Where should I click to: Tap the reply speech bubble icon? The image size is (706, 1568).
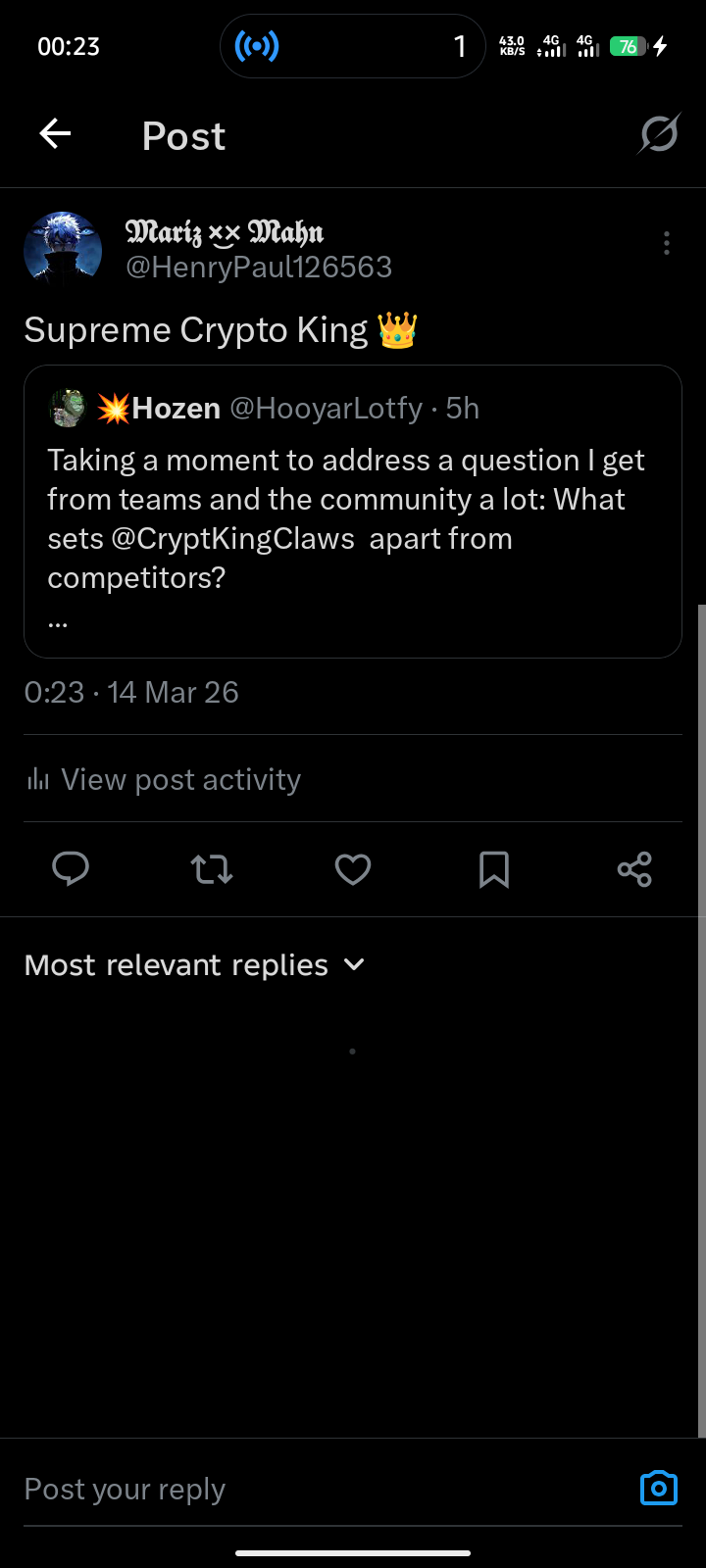click(x=71, y=869)
